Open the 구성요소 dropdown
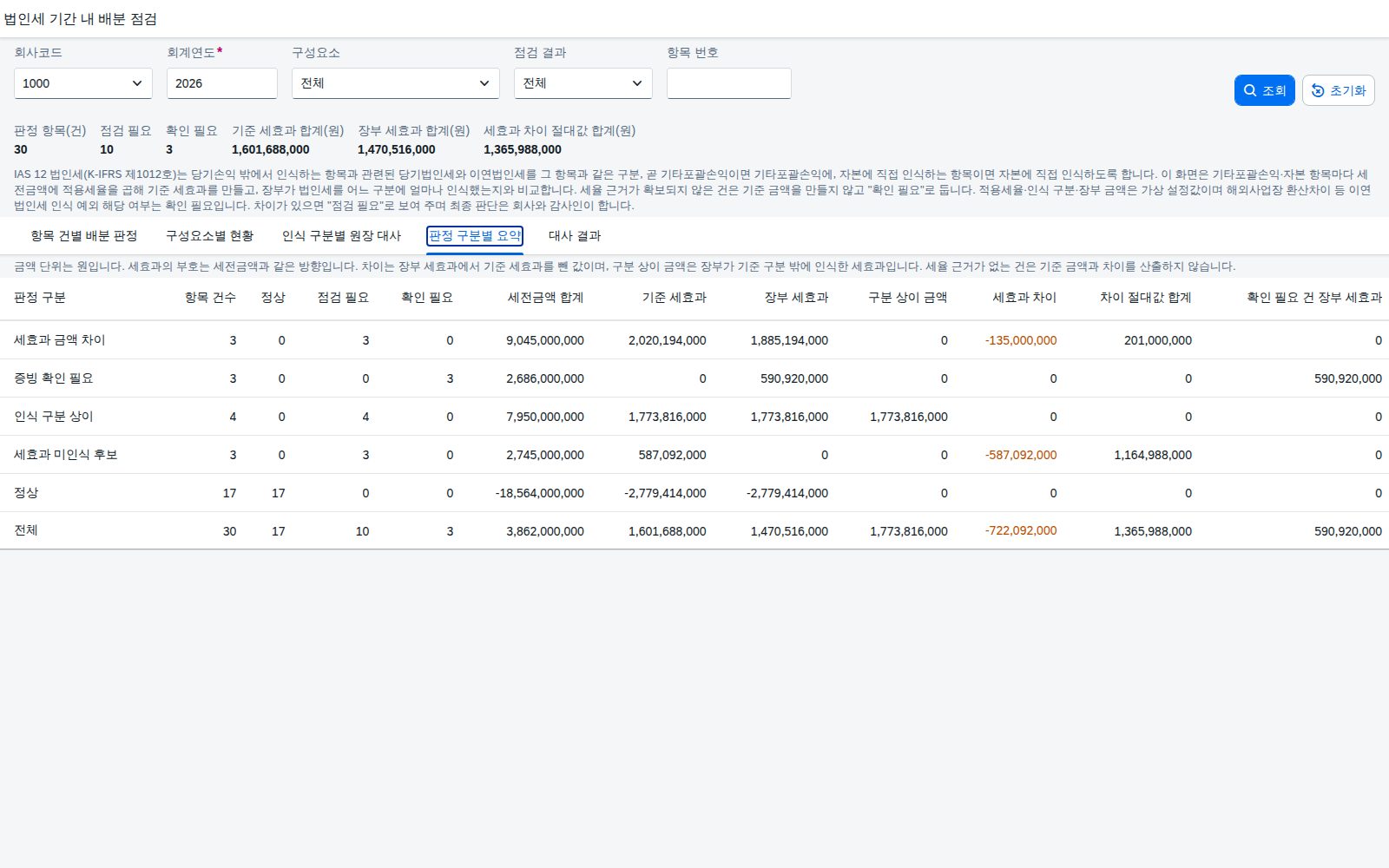 (x=396, y=83)
